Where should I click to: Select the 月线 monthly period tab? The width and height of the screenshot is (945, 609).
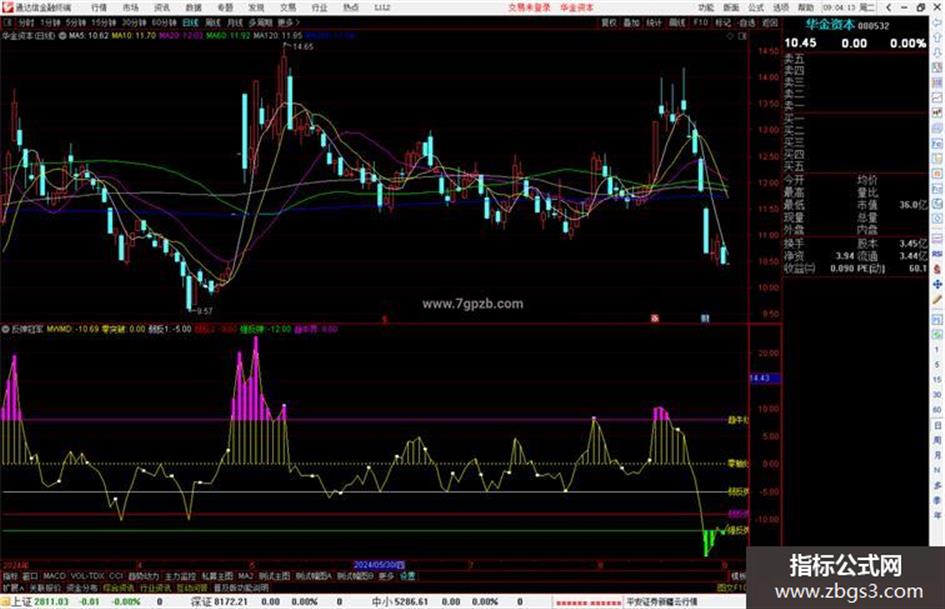pos(234,23)
